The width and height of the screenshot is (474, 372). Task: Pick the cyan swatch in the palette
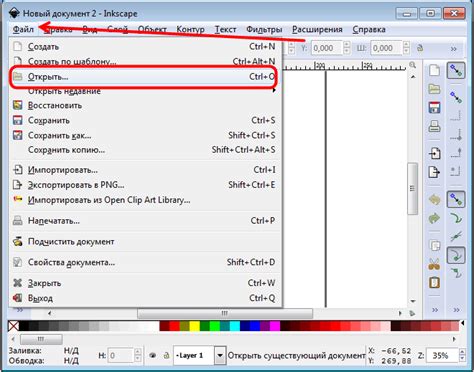point(235,326)
